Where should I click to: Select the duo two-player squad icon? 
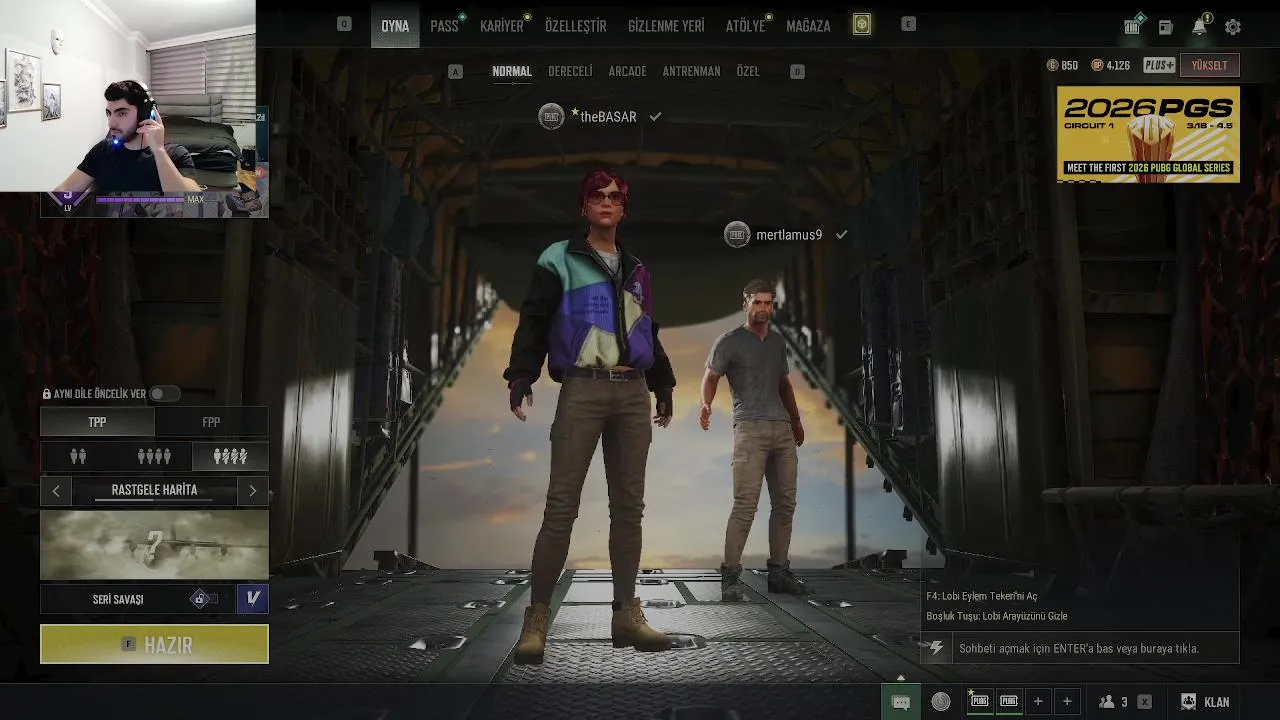pyautogui.click(x=78, y=456)
